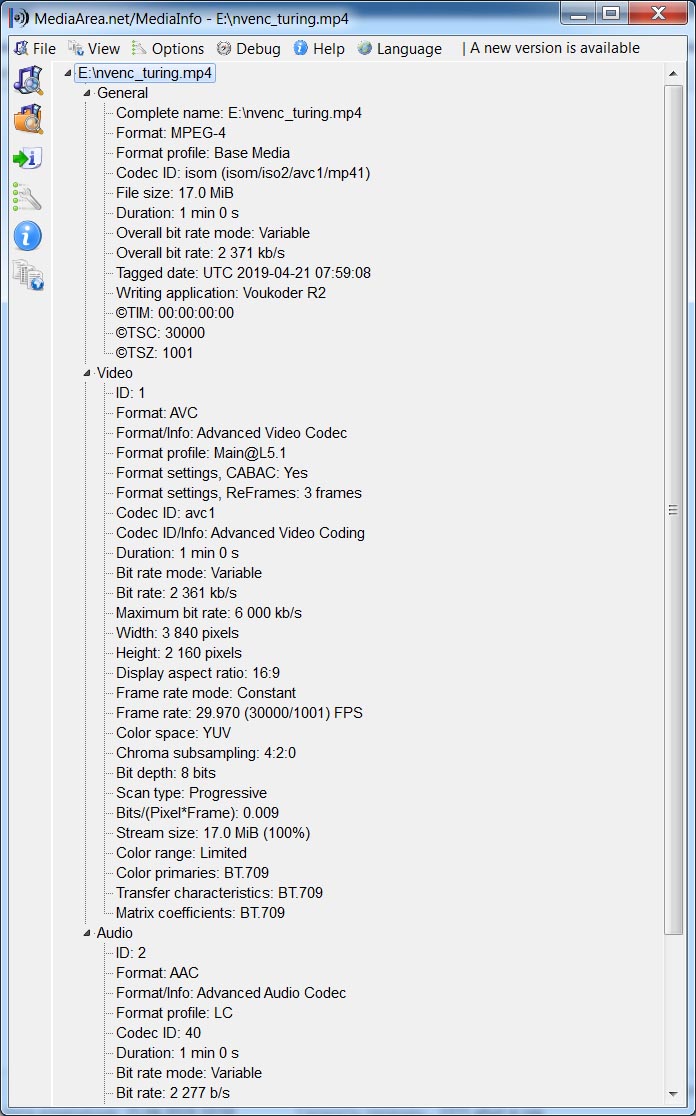Image resolution: width=696 pixels, height=1116 pixels.
Task: Click the blue About info sidebar icon
Action: click(x=28, y=236)
